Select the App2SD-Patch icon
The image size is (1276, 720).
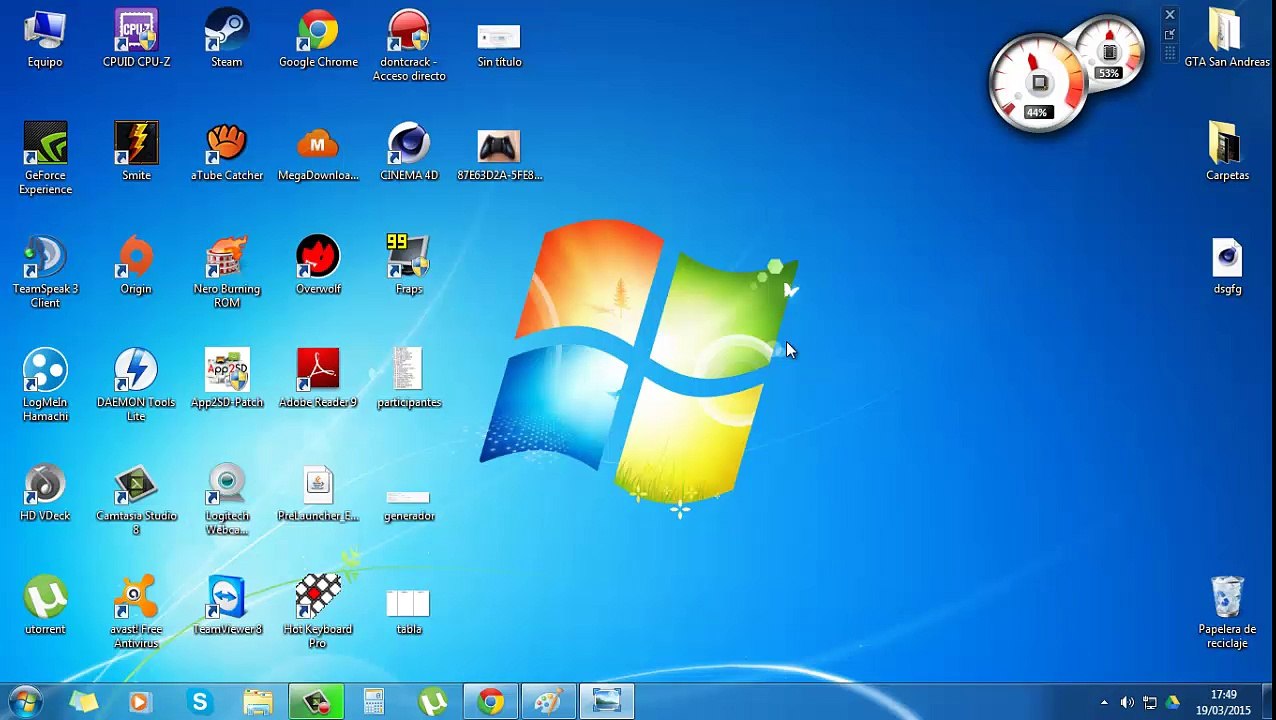click(x=227, y=379)
